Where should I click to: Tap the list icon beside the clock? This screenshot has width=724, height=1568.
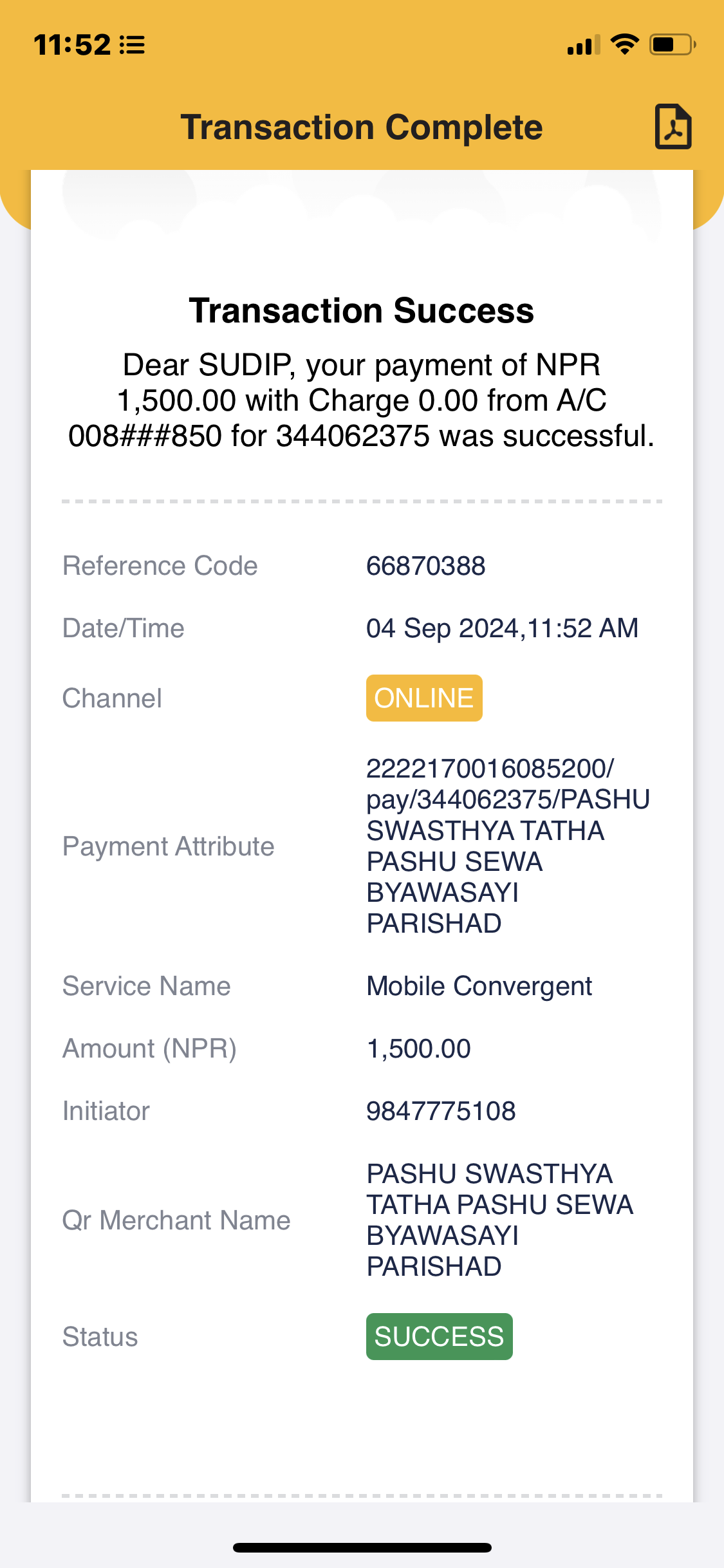coord(132,45)
